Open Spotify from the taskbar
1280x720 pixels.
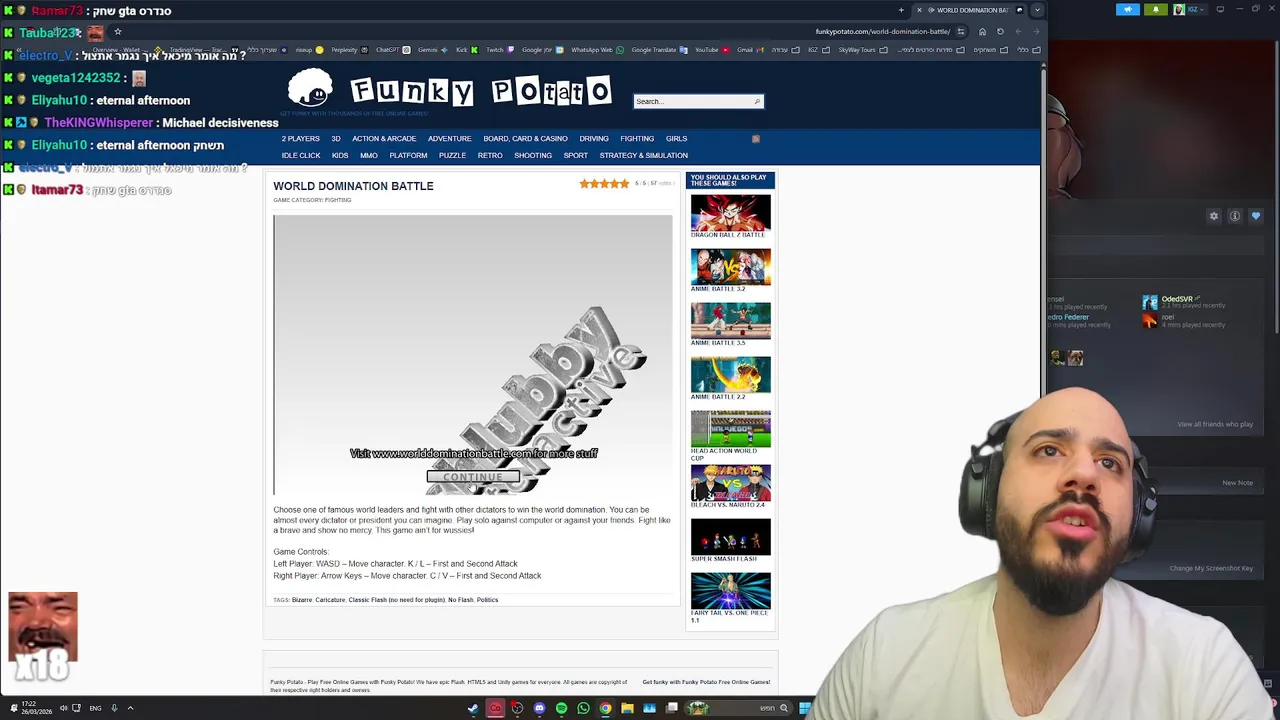[561, 708]
